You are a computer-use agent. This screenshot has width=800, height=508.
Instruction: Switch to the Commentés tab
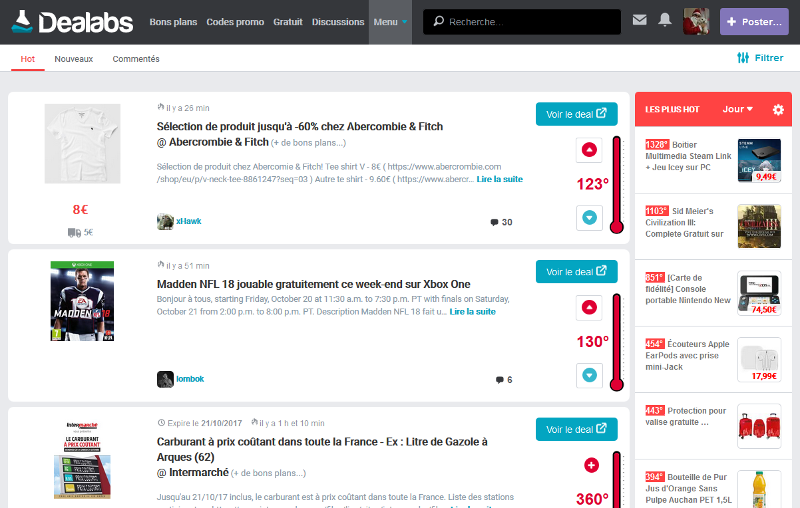coord(136,59)
